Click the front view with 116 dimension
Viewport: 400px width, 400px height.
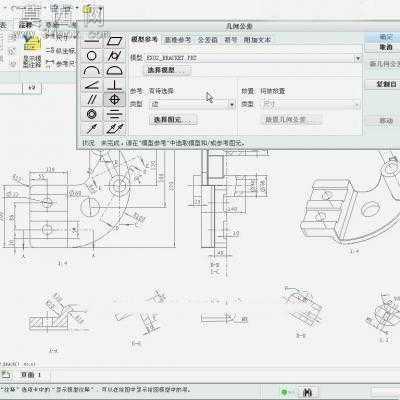click(x=88, y=203)
